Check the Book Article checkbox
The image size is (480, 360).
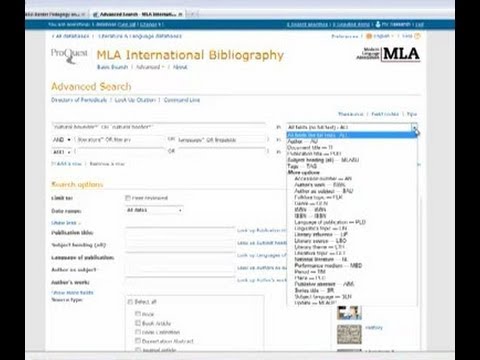point(138,323)
